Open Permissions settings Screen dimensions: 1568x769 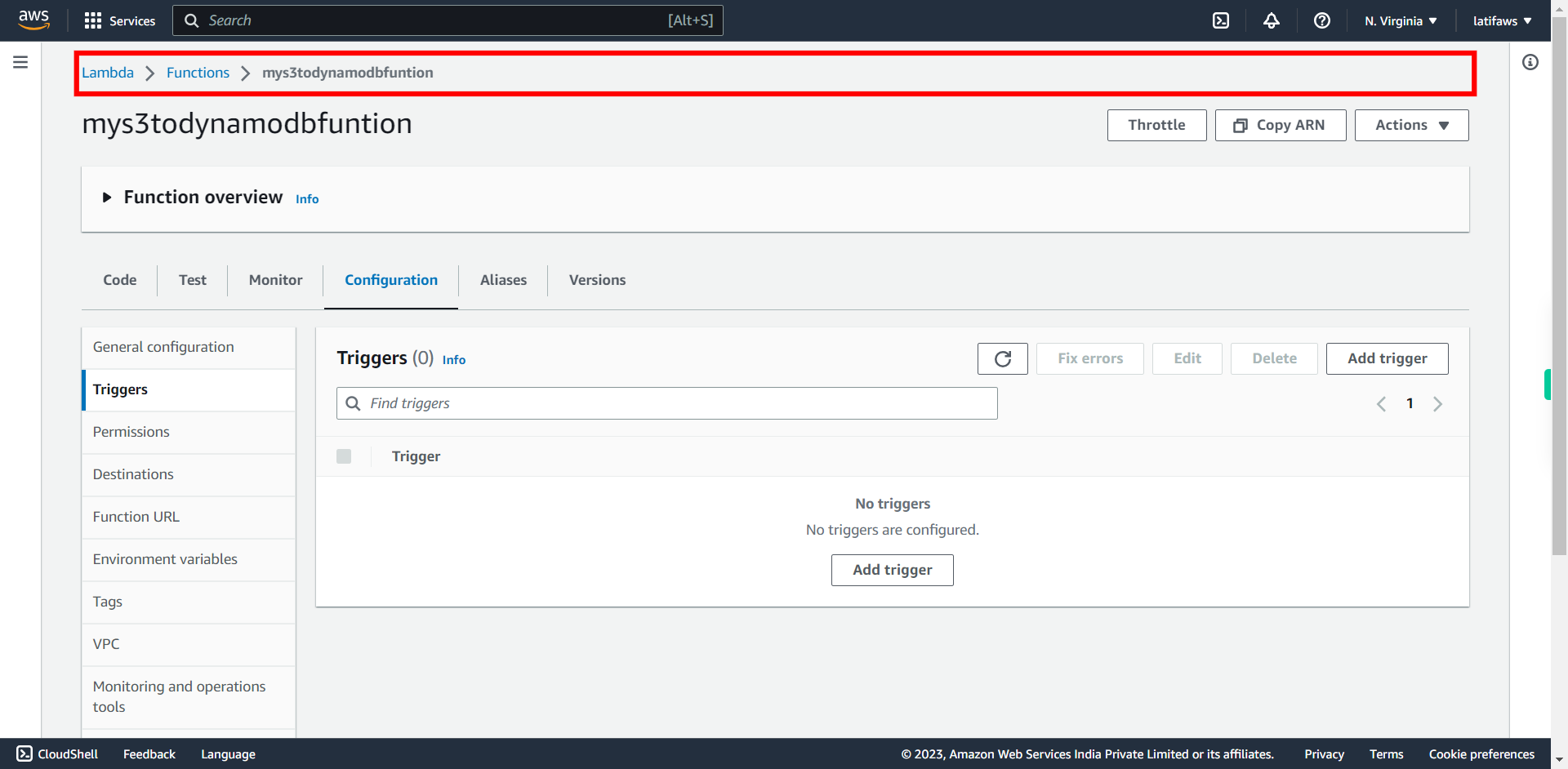tap(189, 433)
